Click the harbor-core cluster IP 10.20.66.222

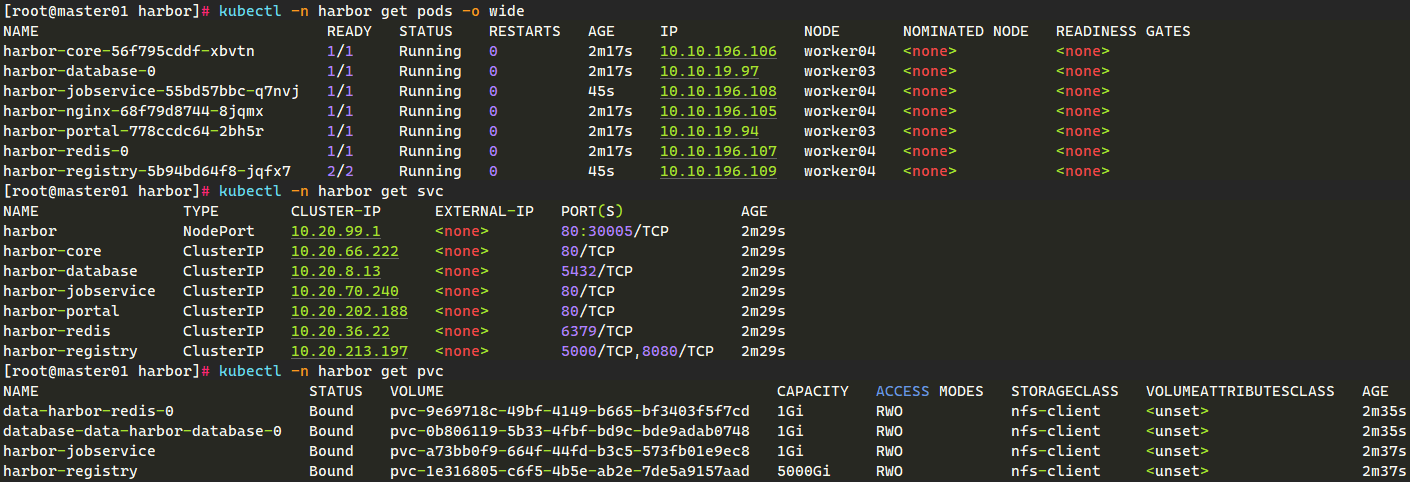[x=345, y=251]
